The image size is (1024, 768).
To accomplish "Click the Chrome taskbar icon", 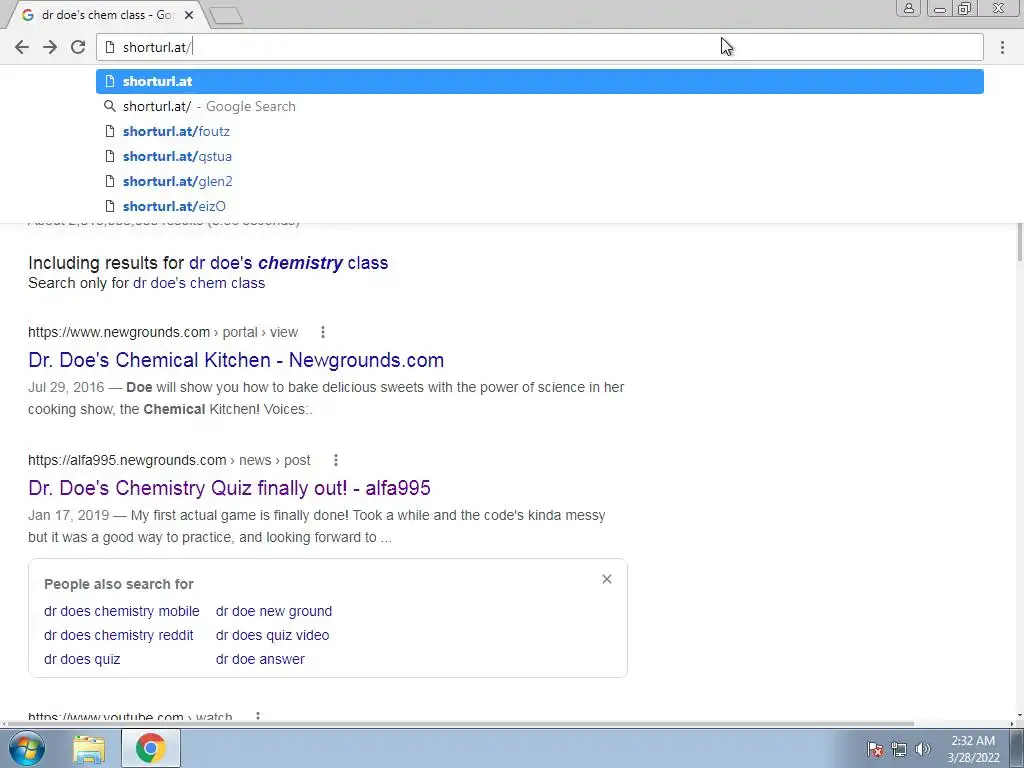I will pos(151,748).
